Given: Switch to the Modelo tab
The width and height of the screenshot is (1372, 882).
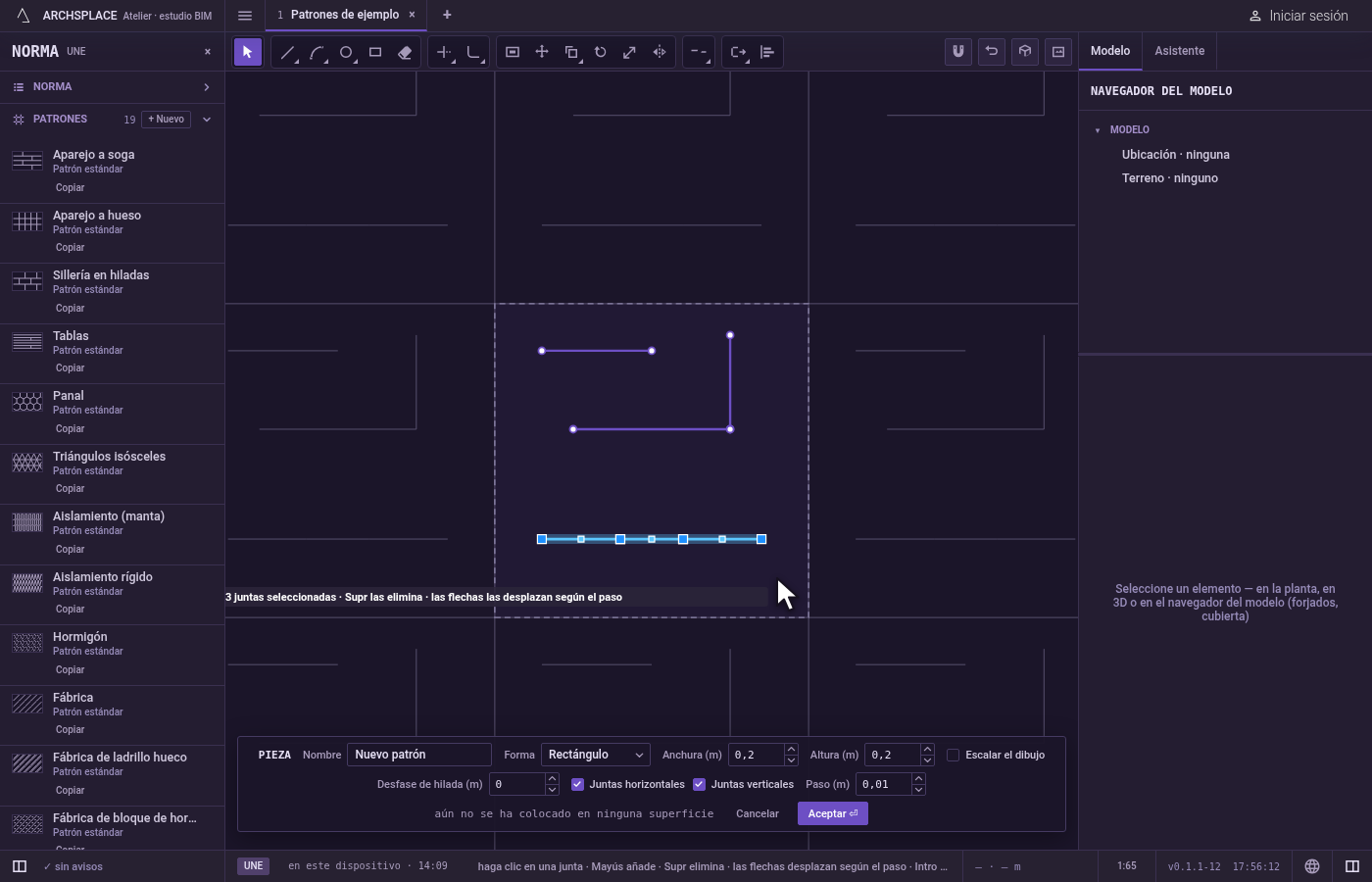Looking at the screenshot, I should (1110, 51).
